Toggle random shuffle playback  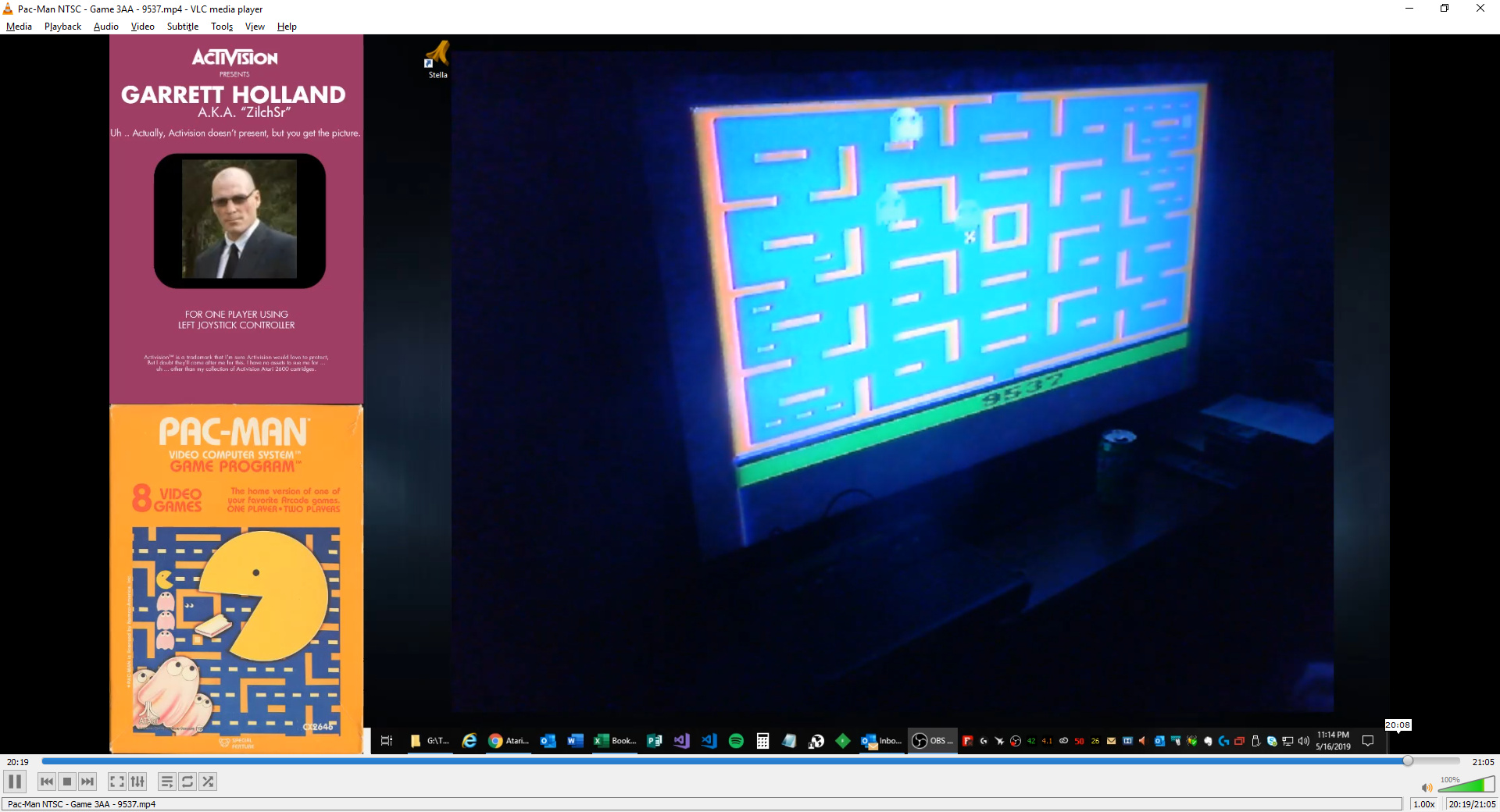pos(208,782)
